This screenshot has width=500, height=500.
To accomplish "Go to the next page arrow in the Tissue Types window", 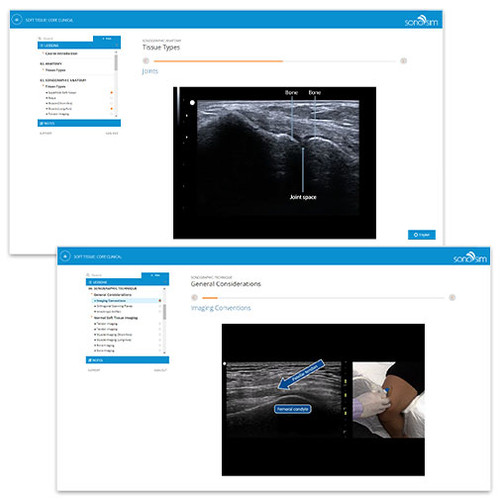I will (403, 61).
